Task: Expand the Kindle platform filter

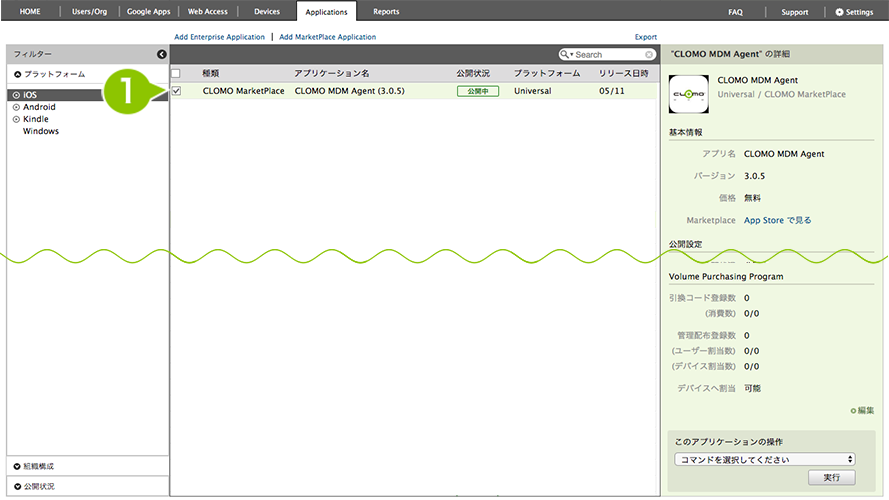Action: coord(16,119)
